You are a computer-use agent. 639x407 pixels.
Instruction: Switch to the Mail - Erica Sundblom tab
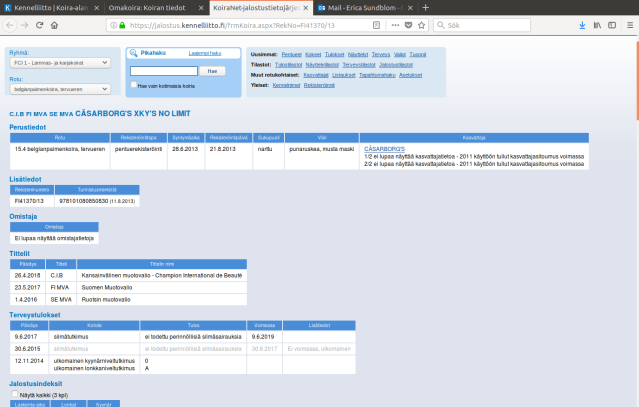pyautogui.click(x=361, y=7)
